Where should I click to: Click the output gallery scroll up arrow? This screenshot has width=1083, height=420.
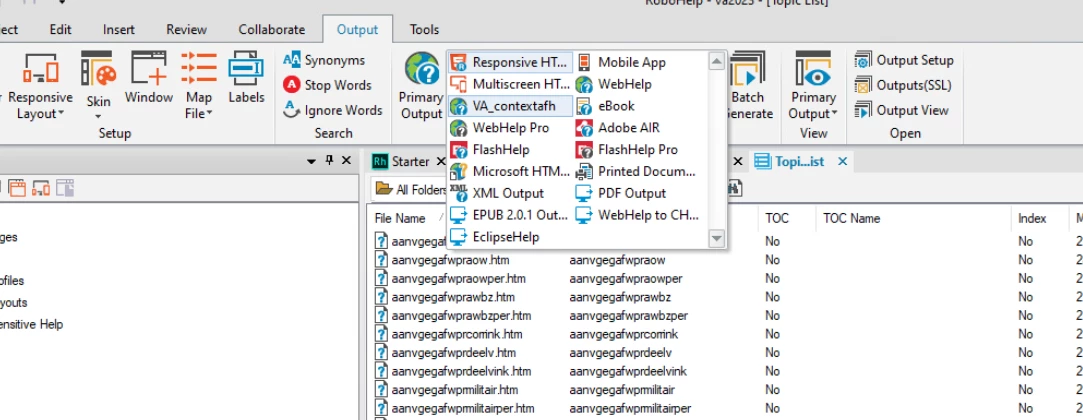click(x=717, y=61)
